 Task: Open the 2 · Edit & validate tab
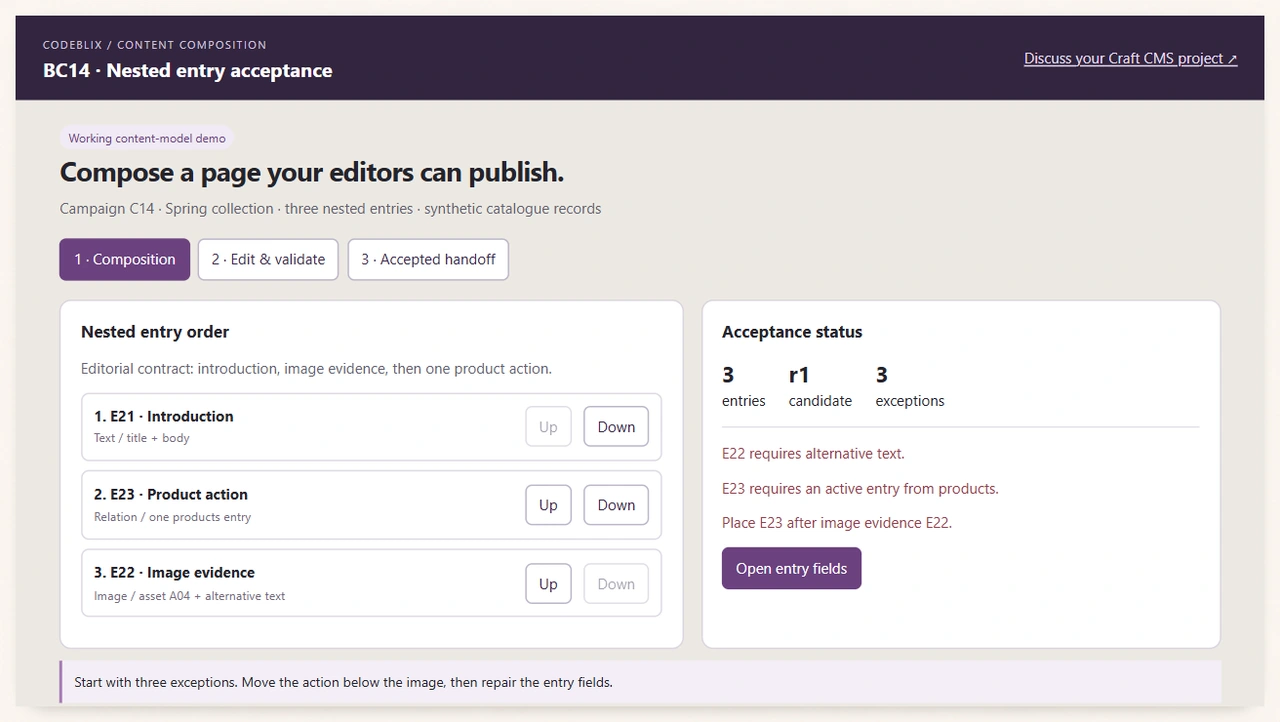coord(268,259)
